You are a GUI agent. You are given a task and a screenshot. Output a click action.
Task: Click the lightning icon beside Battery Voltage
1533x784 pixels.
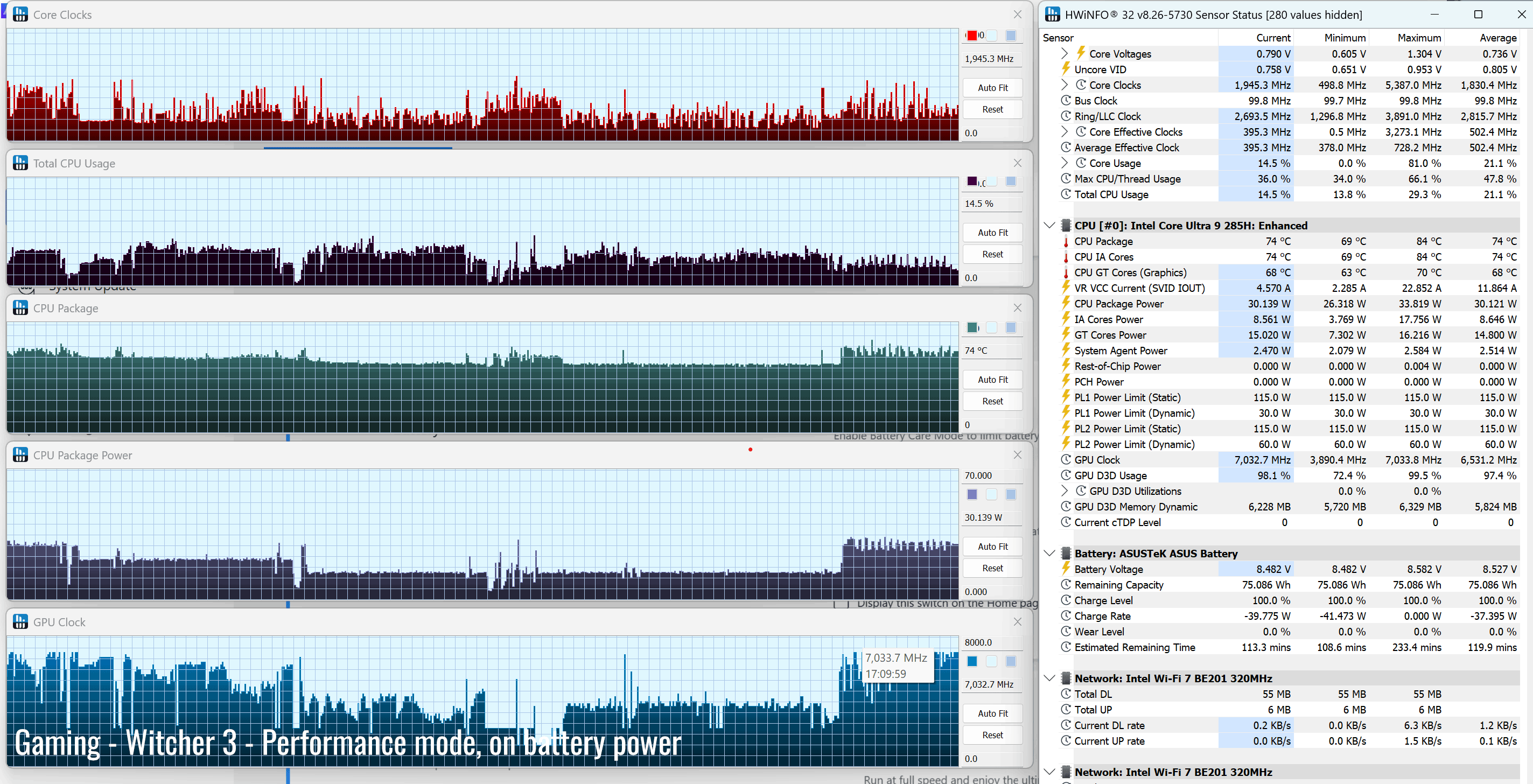pyautogui.click(x=1066, y=569)
